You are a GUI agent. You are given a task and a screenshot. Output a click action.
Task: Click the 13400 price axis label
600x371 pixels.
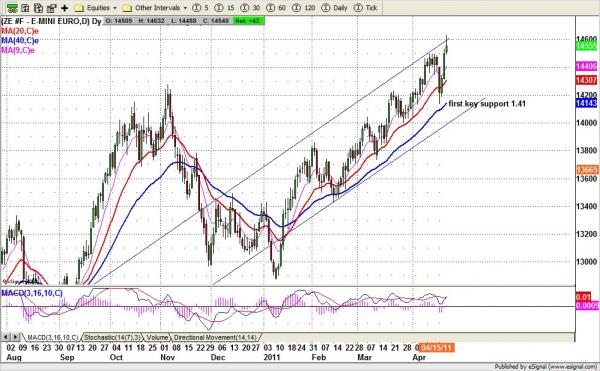587,207
